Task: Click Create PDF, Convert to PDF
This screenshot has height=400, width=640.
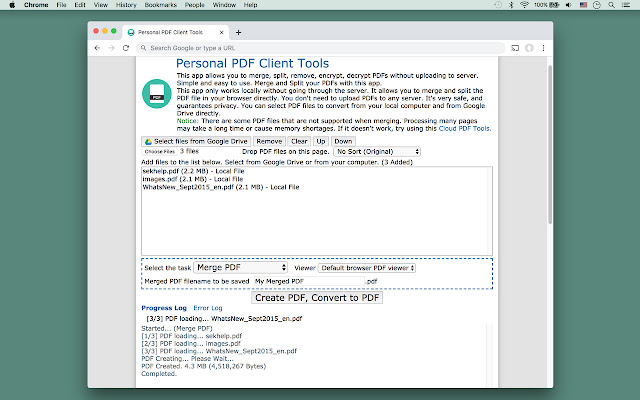Action: pos(317,298)
